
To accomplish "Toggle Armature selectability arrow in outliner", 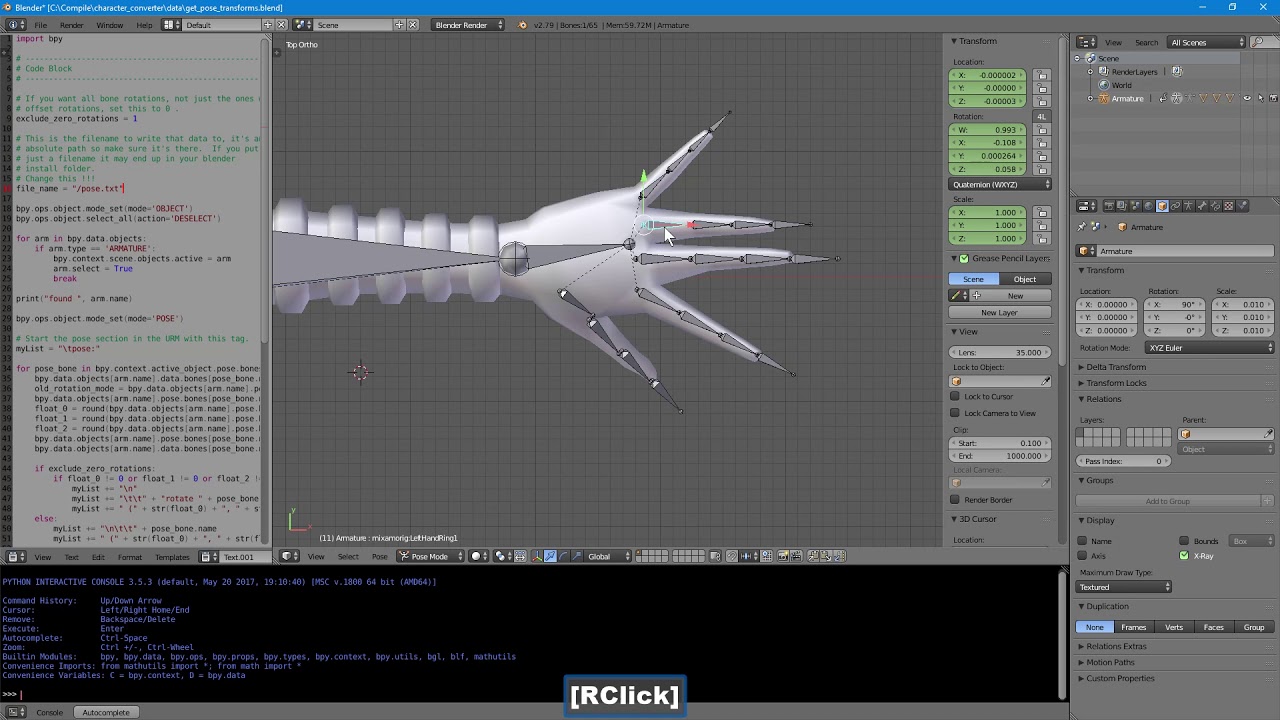I will 1260,98.
